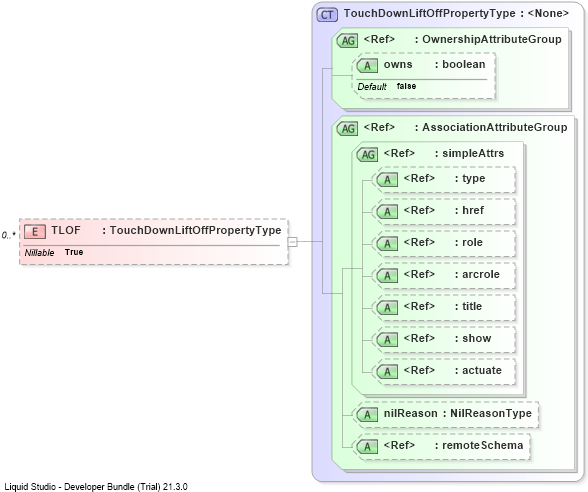The image size is (588, 492).
Task: Select the nilReason NilReasonType text
Action: (458, 414)
